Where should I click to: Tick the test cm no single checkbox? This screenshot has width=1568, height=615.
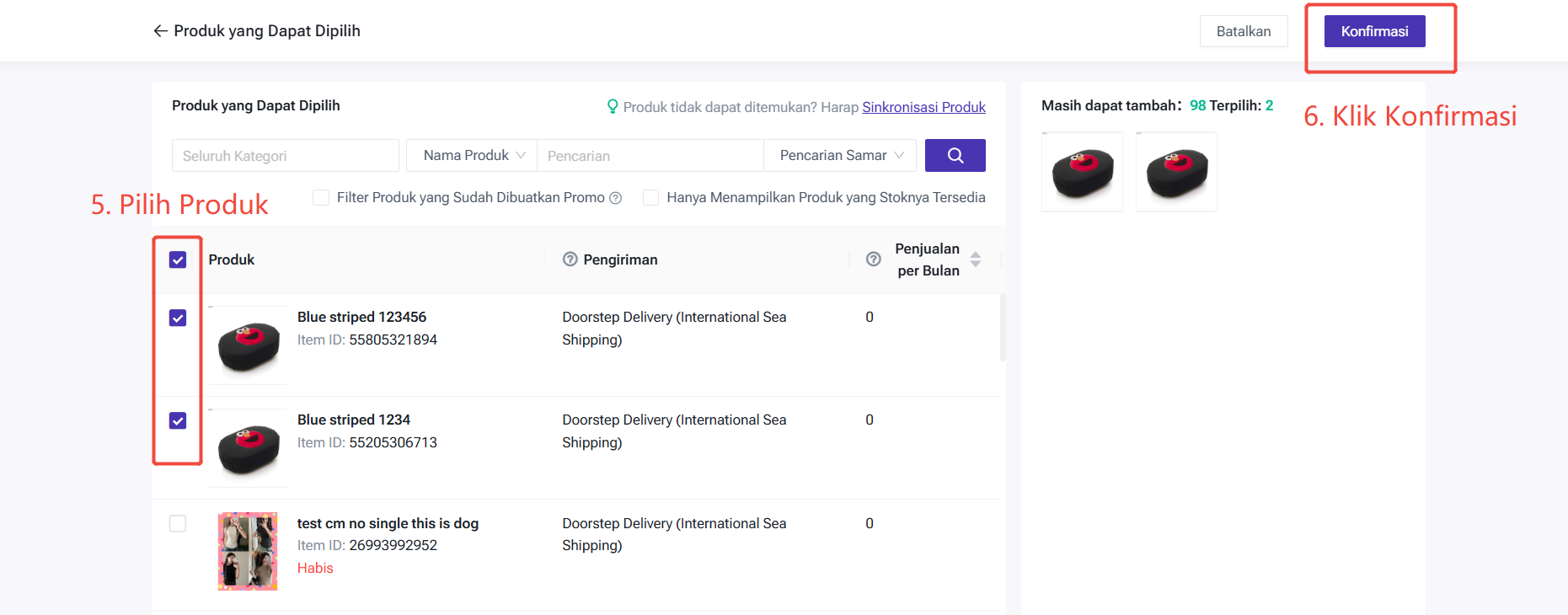(178, 523)
